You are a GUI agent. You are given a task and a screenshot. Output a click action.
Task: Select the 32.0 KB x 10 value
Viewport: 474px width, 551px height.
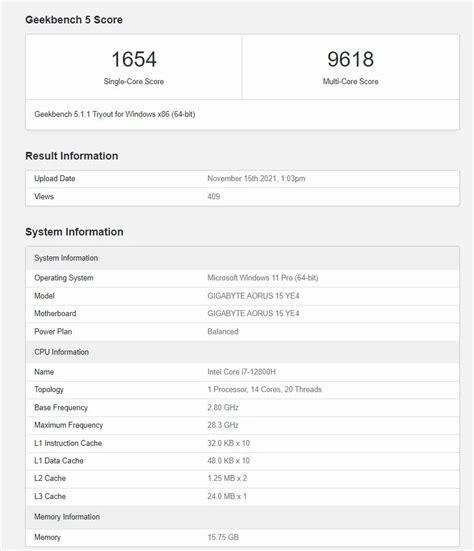coord(228,443)
